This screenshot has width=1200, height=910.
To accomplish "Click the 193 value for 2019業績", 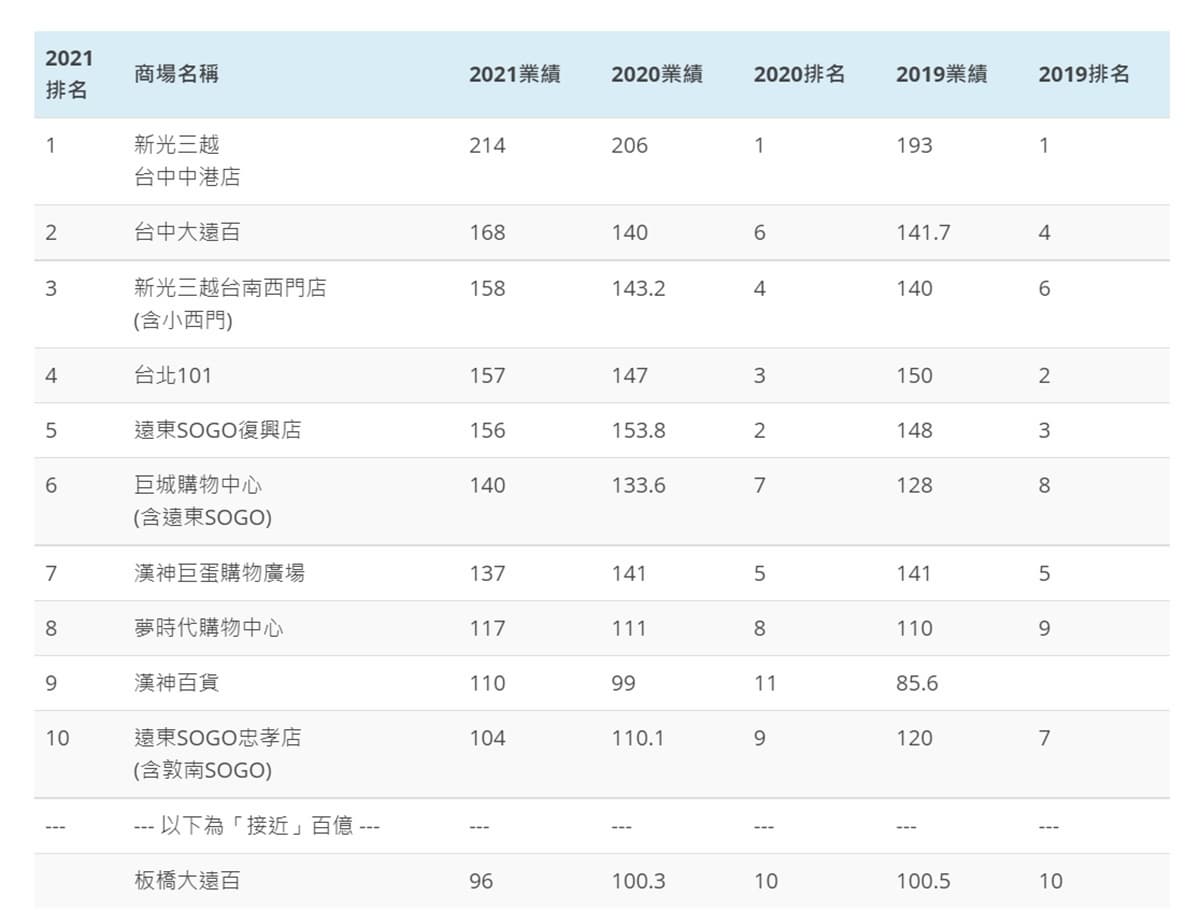I will 914,145.
